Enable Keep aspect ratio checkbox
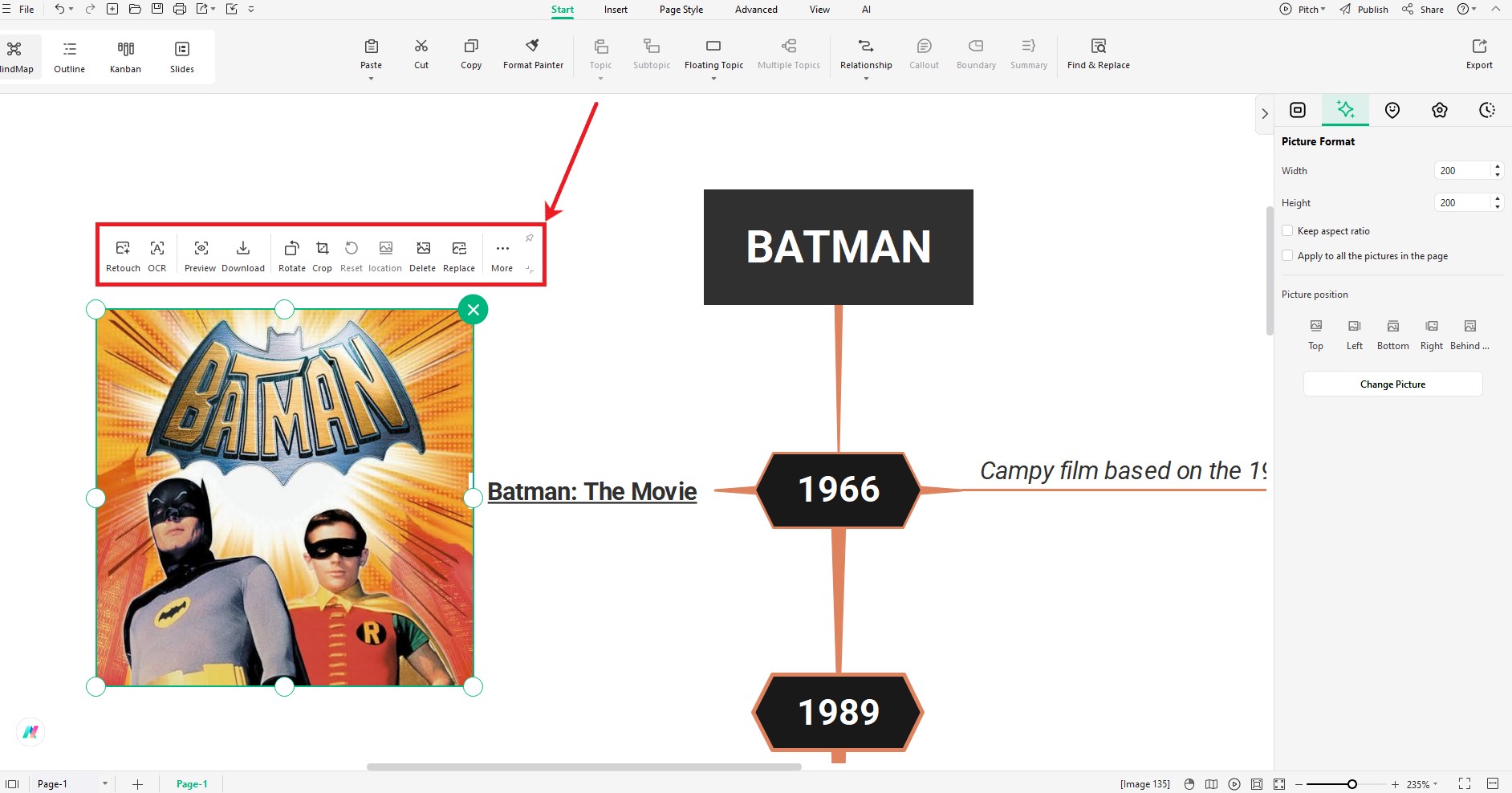Screen dimensions: 1512x793 click(1287, 231)
